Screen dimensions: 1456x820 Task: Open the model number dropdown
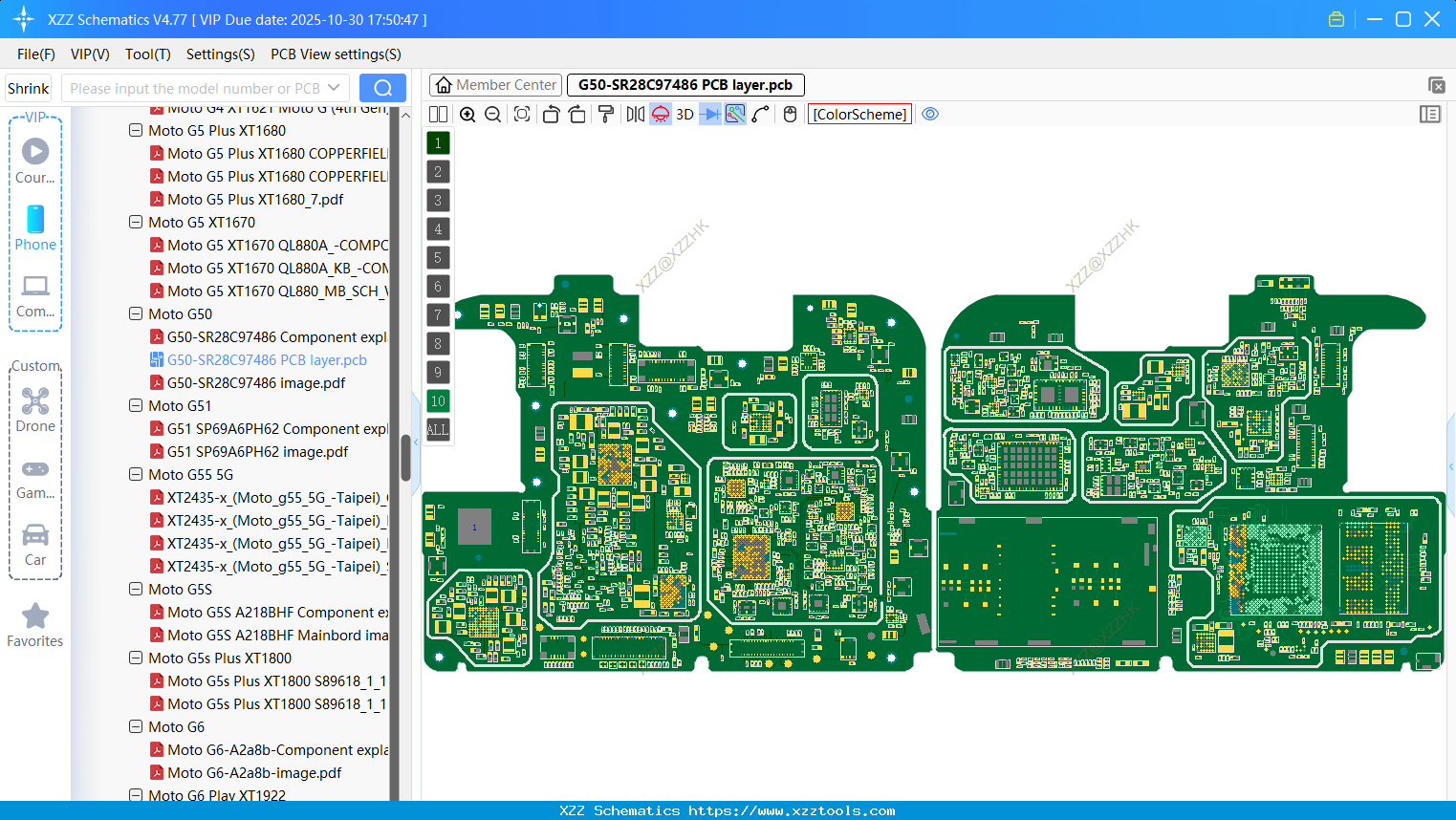click(336, 87)
